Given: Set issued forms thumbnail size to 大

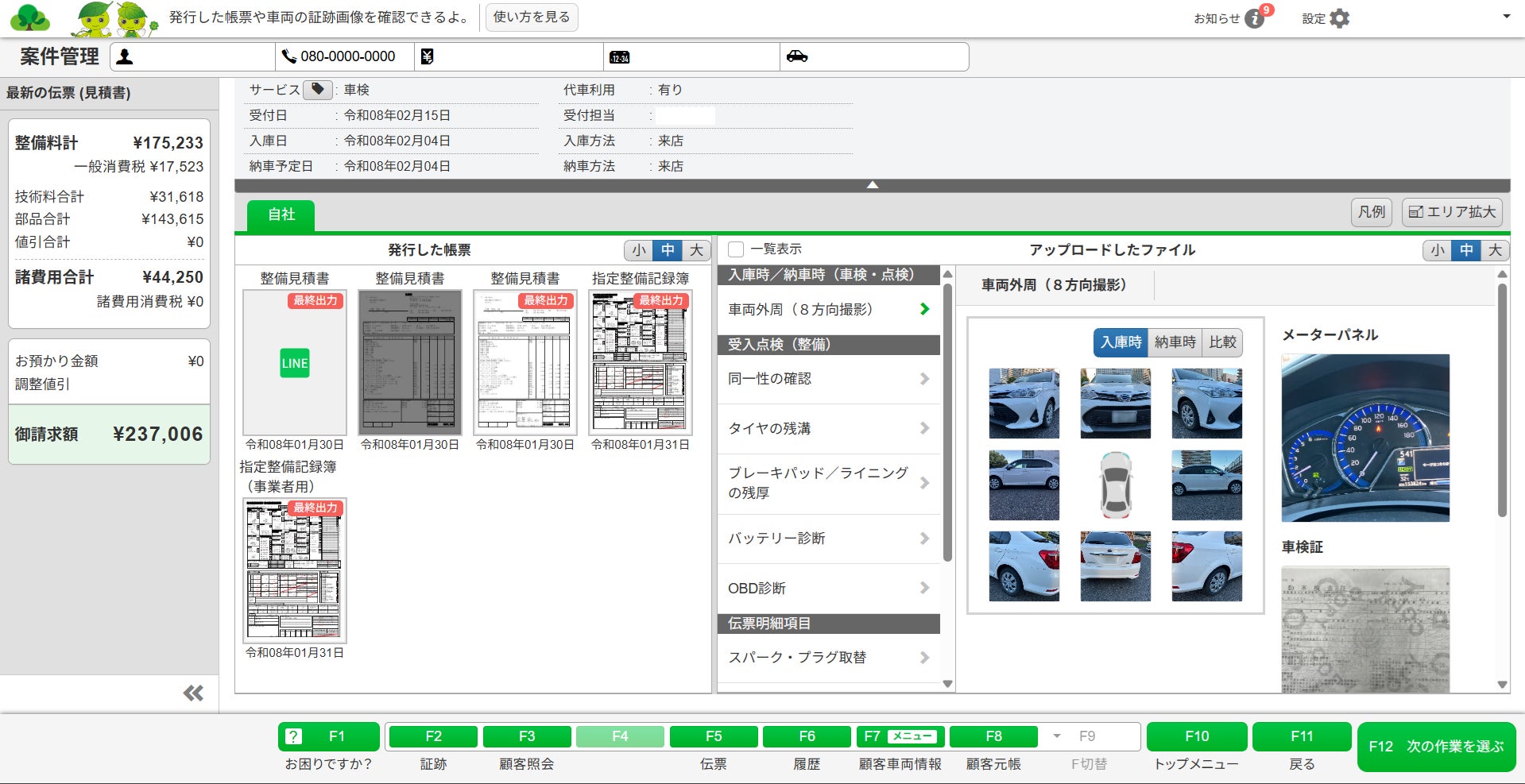Looking at the screenshot, I should 696,250.
